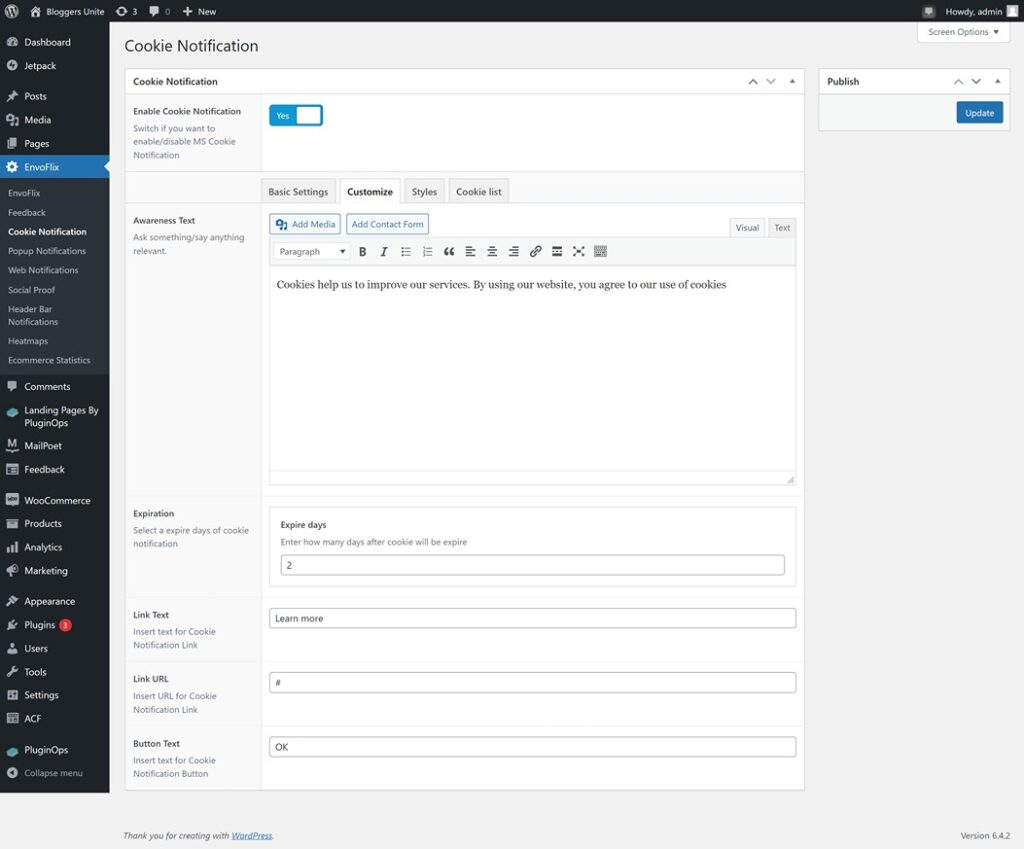Click inside the Expire days field
Image resolution: width=1024 pixels, height=849 pixels.
coord(531,564)
